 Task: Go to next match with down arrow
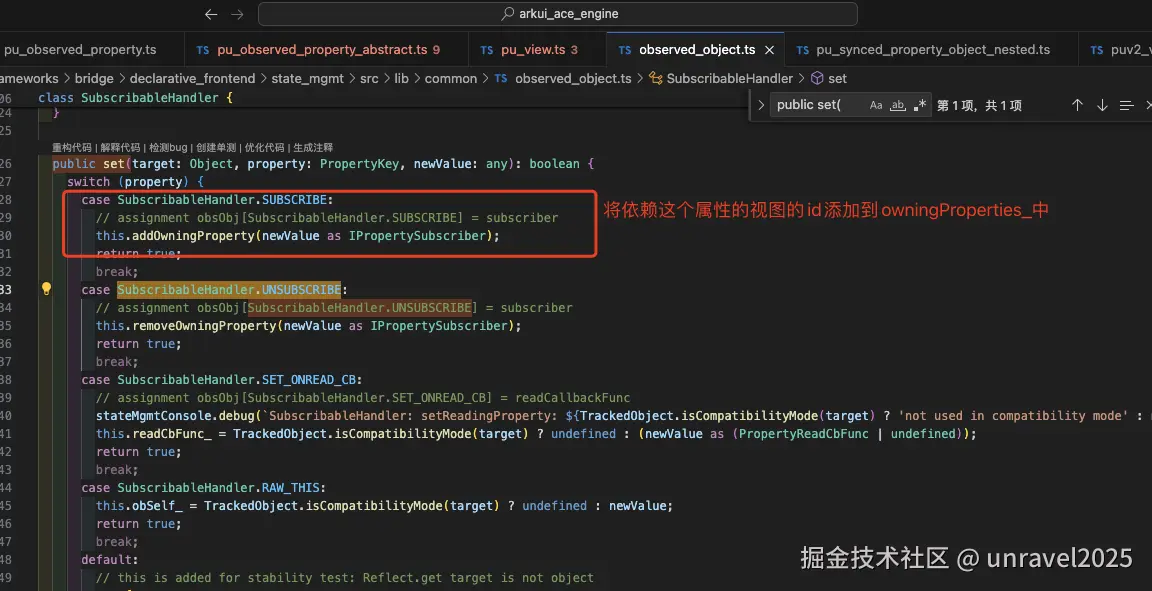(x=1102, y=105)
